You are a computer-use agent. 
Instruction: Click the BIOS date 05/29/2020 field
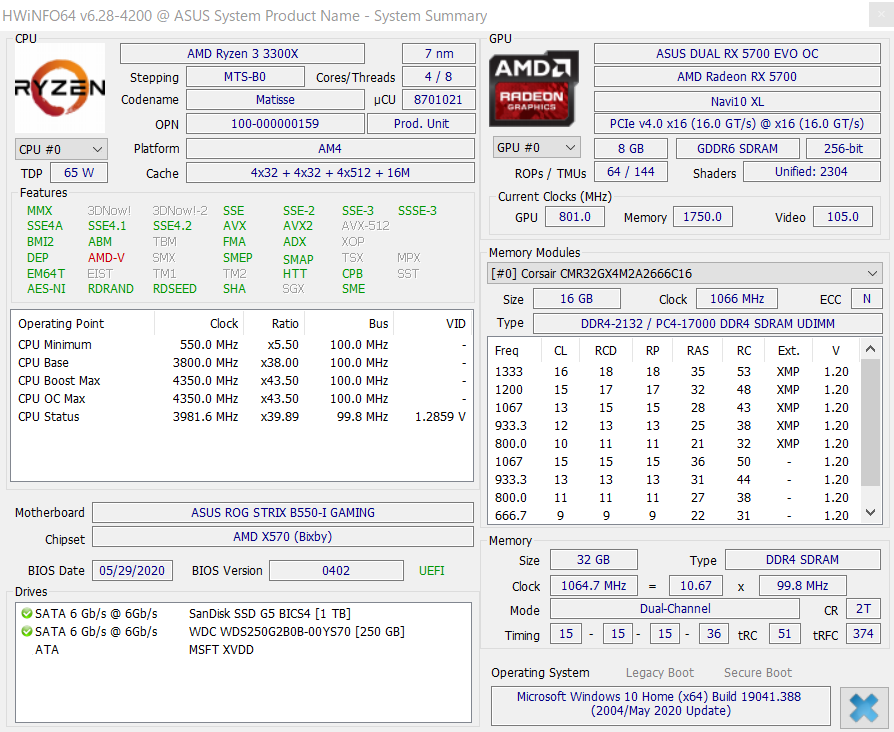tap(132, 571)
